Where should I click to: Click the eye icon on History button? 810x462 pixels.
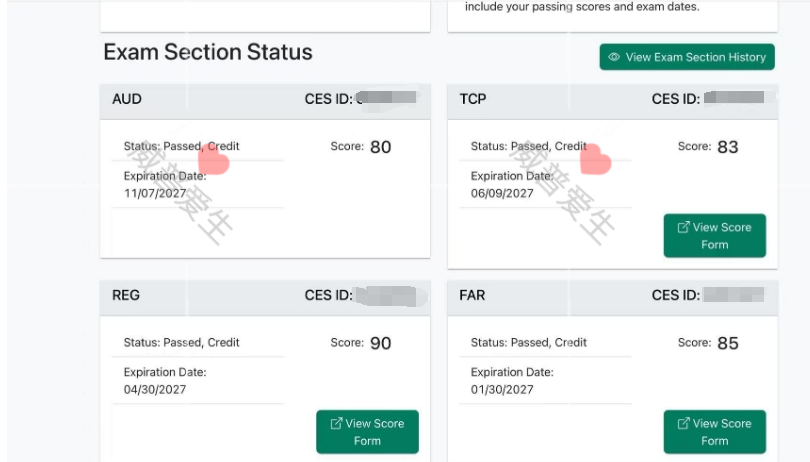click(x=614, y=57)
